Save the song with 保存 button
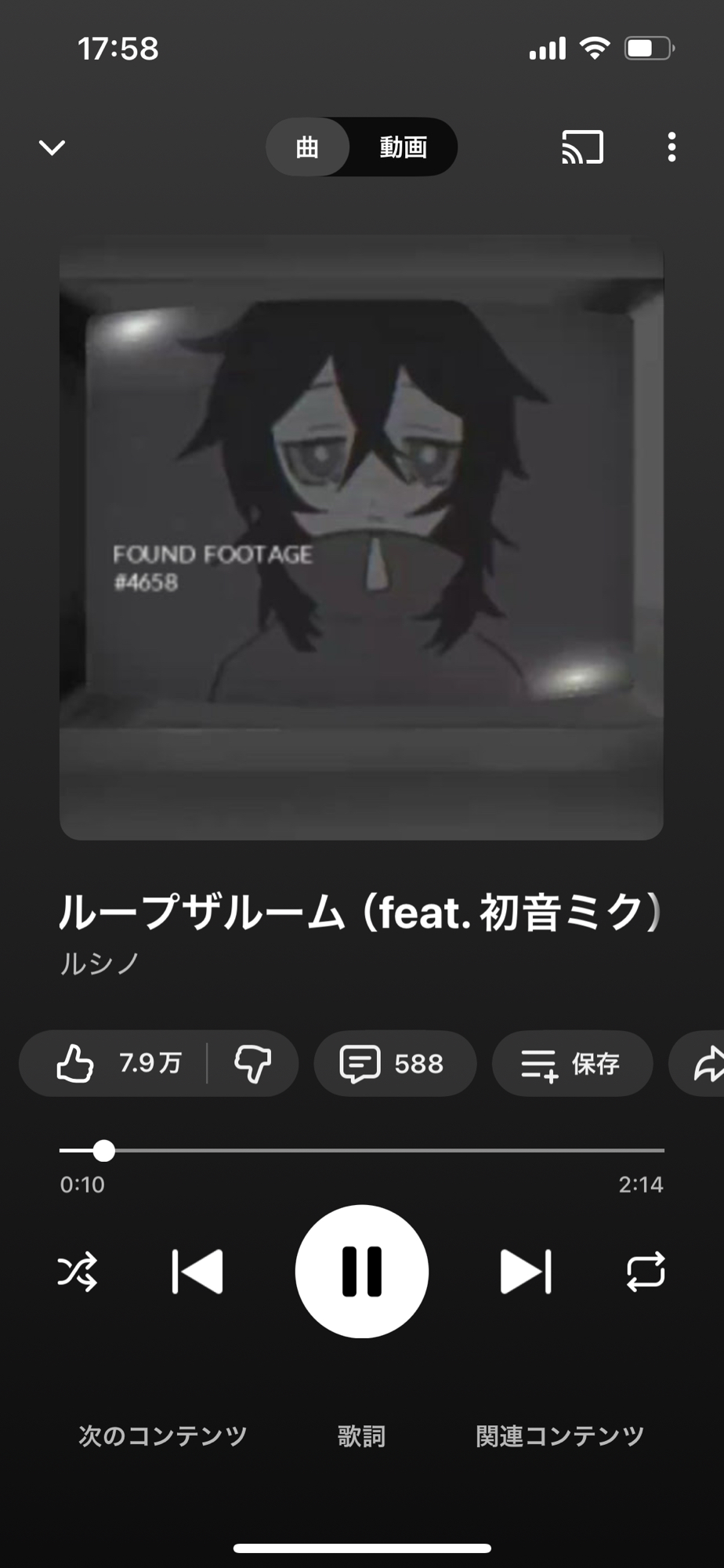The height and width of the screenshot is (1568, 724). (x=572, y=1063)
